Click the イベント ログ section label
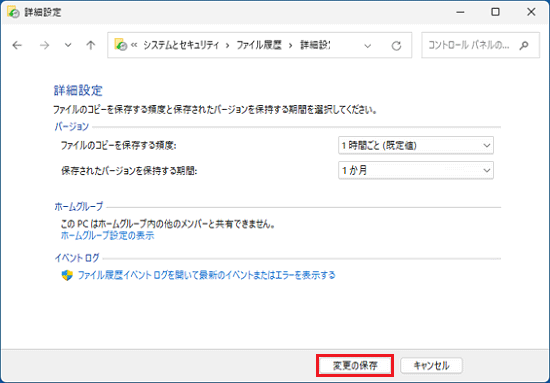This screenshot has width=550, height=383. point(77,258)
